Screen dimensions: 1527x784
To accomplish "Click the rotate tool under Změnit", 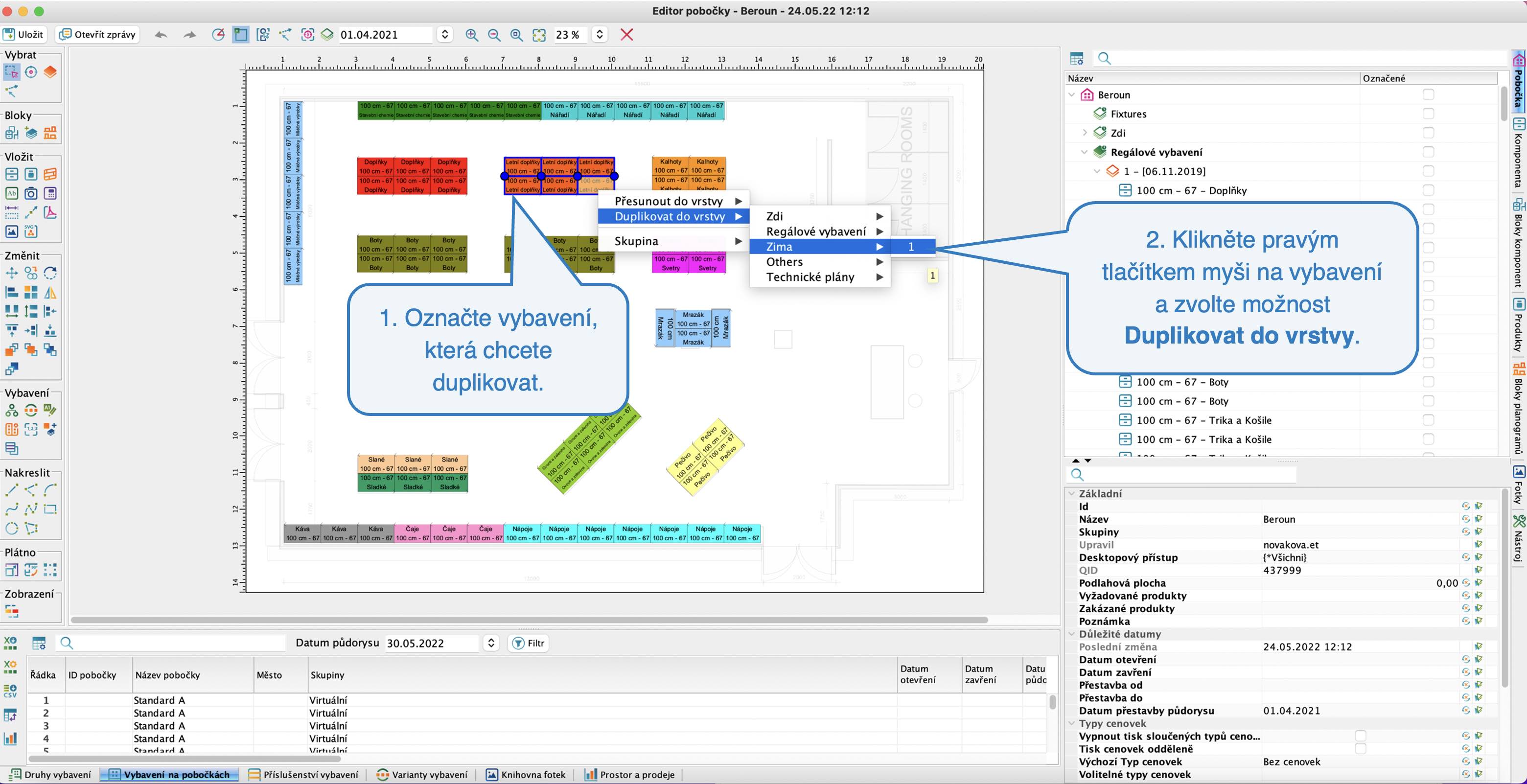I will click(50, 273).
